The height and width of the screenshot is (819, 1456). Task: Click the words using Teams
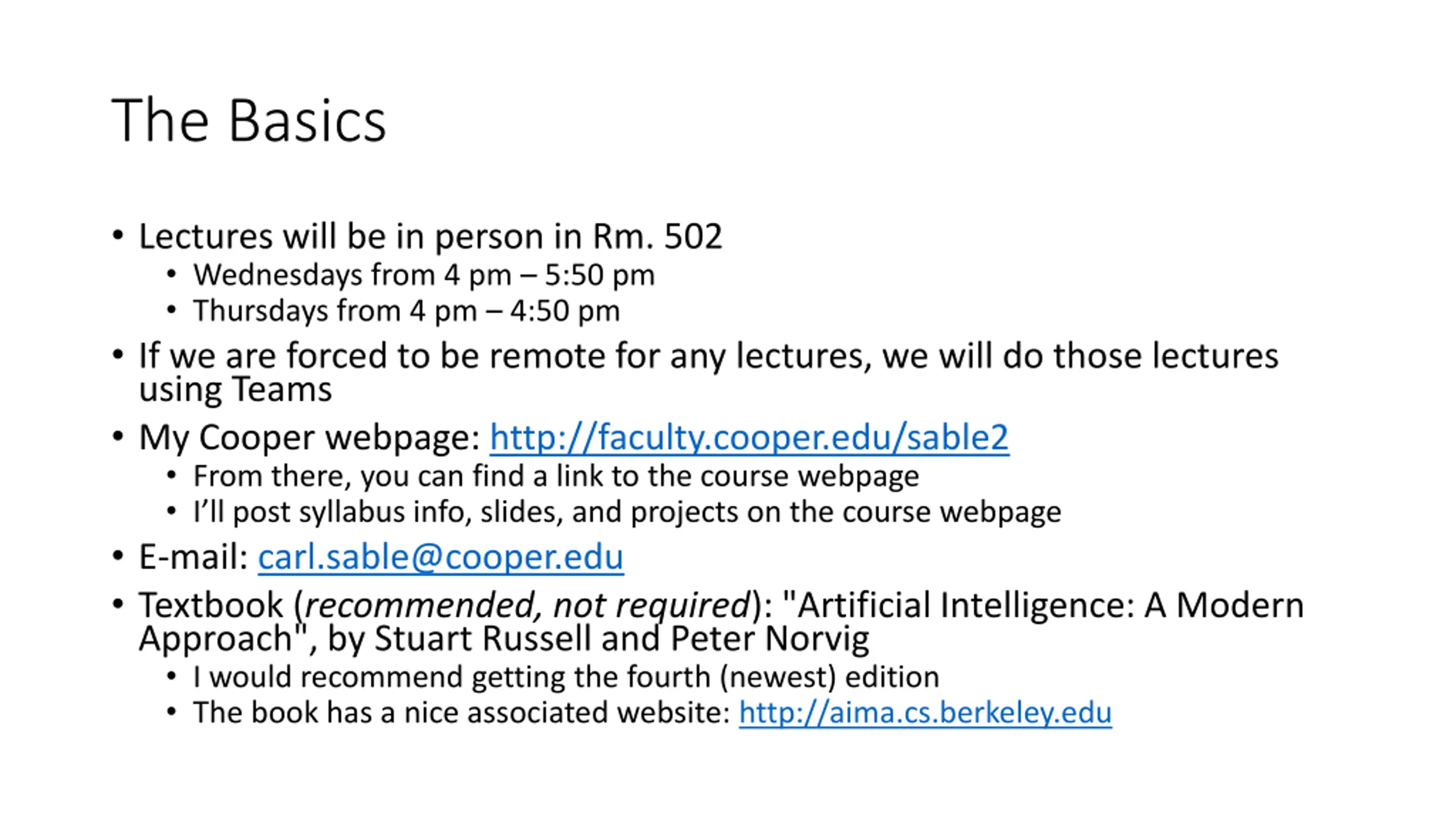click(235, 390)
